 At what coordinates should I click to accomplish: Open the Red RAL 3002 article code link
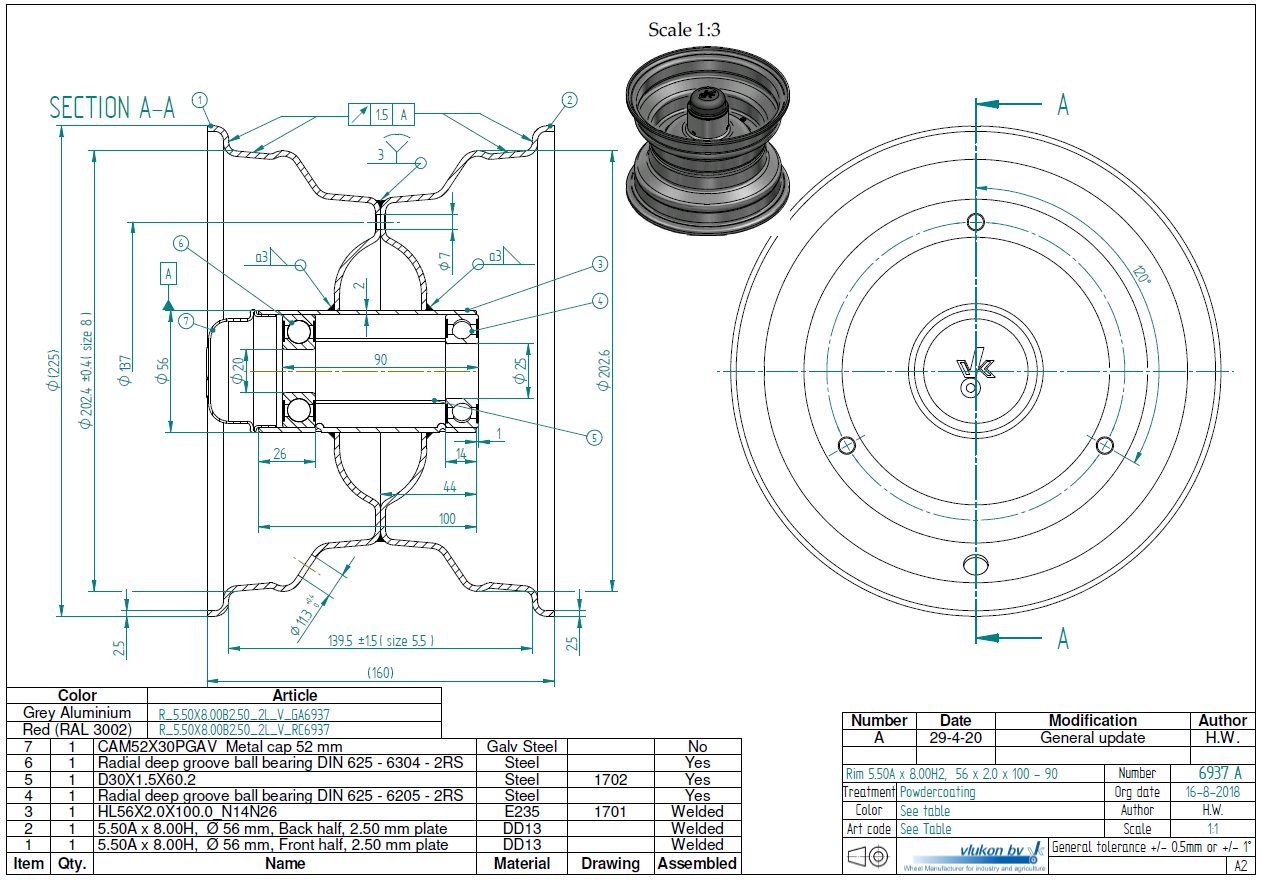point(244,730)
